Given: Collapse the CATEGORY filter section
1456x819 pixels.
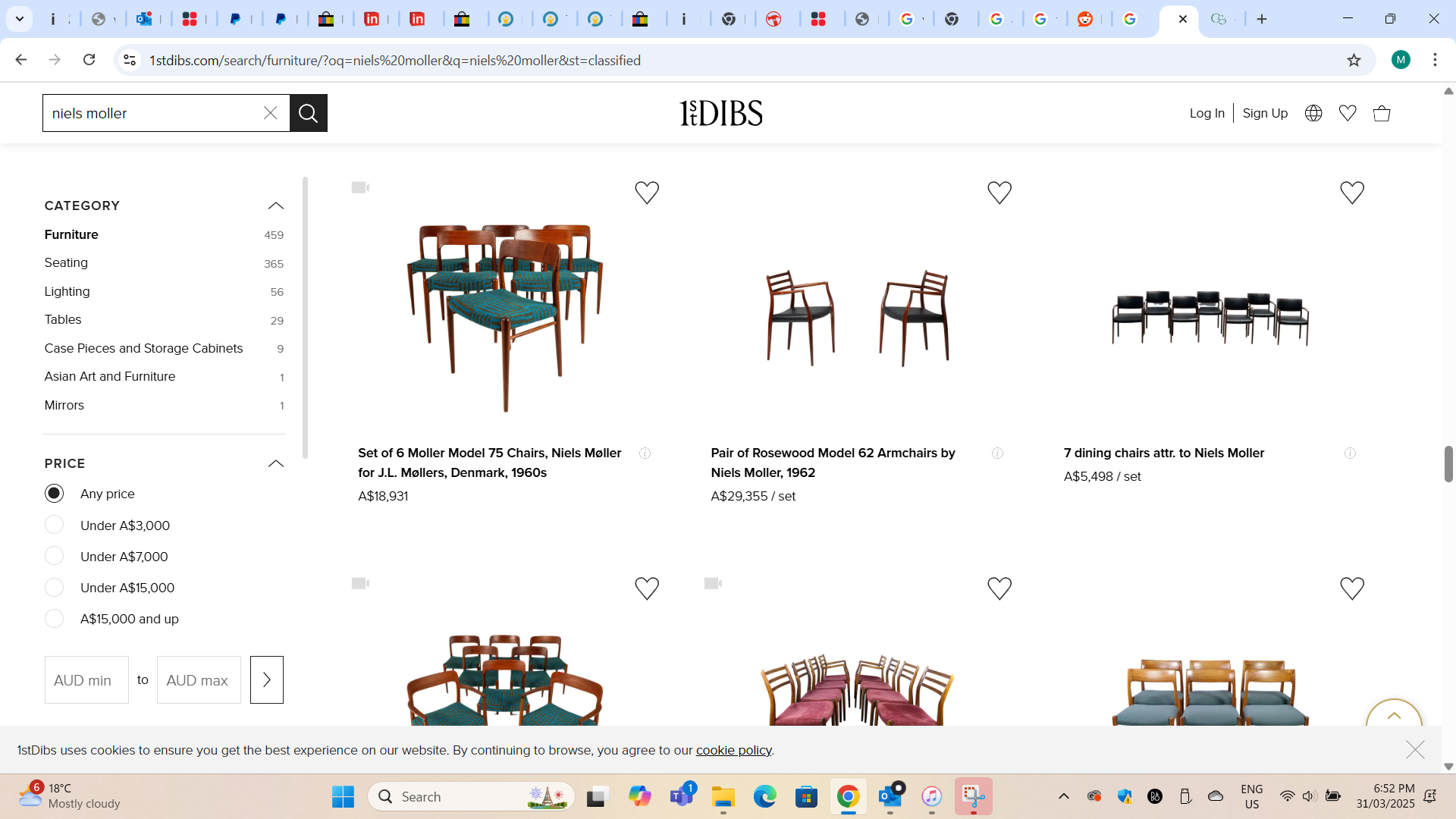Looking at the screenshot, I should [275, 206].
